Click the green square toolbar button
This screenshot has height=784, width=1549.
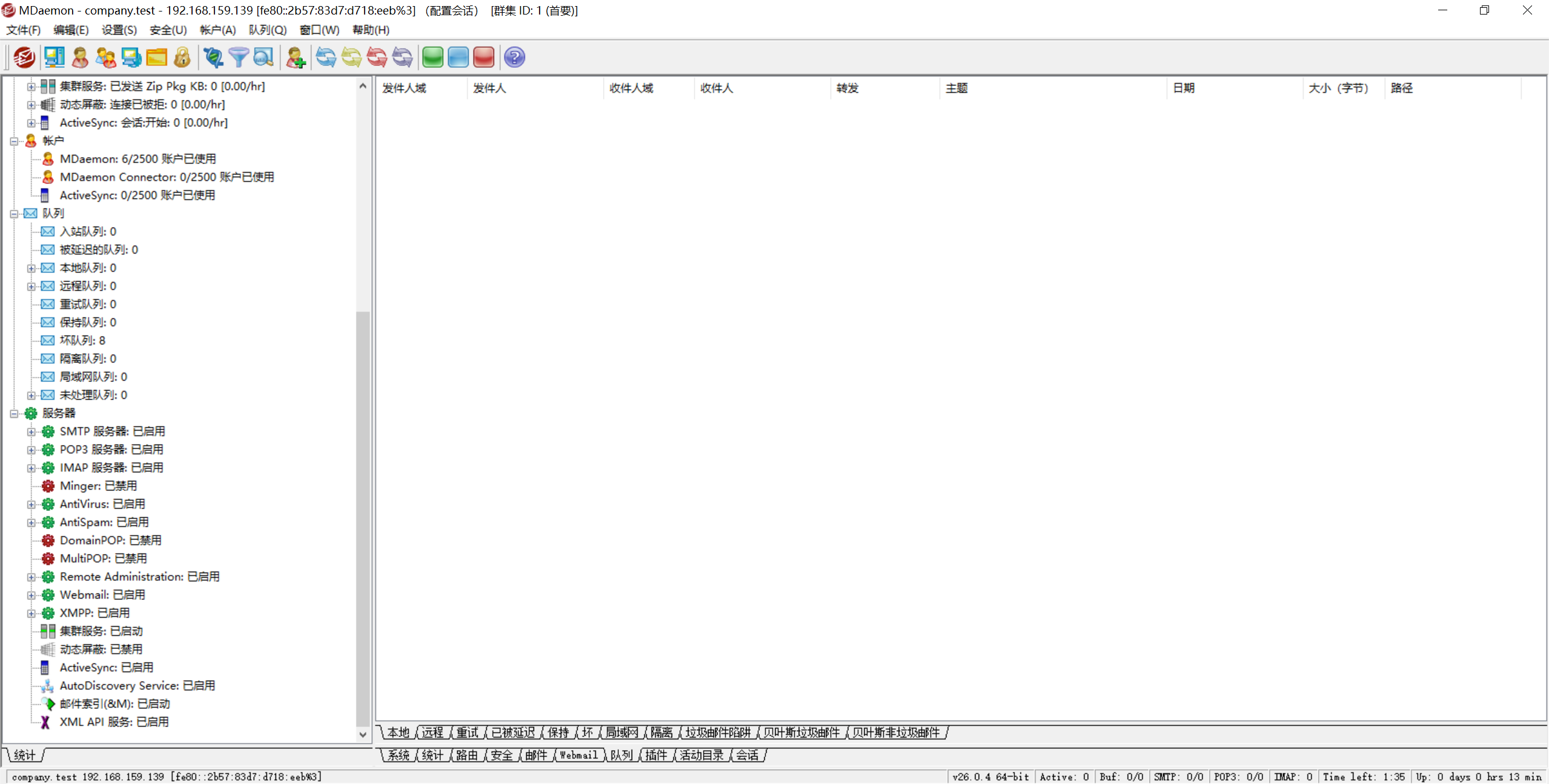coord(432,58)
